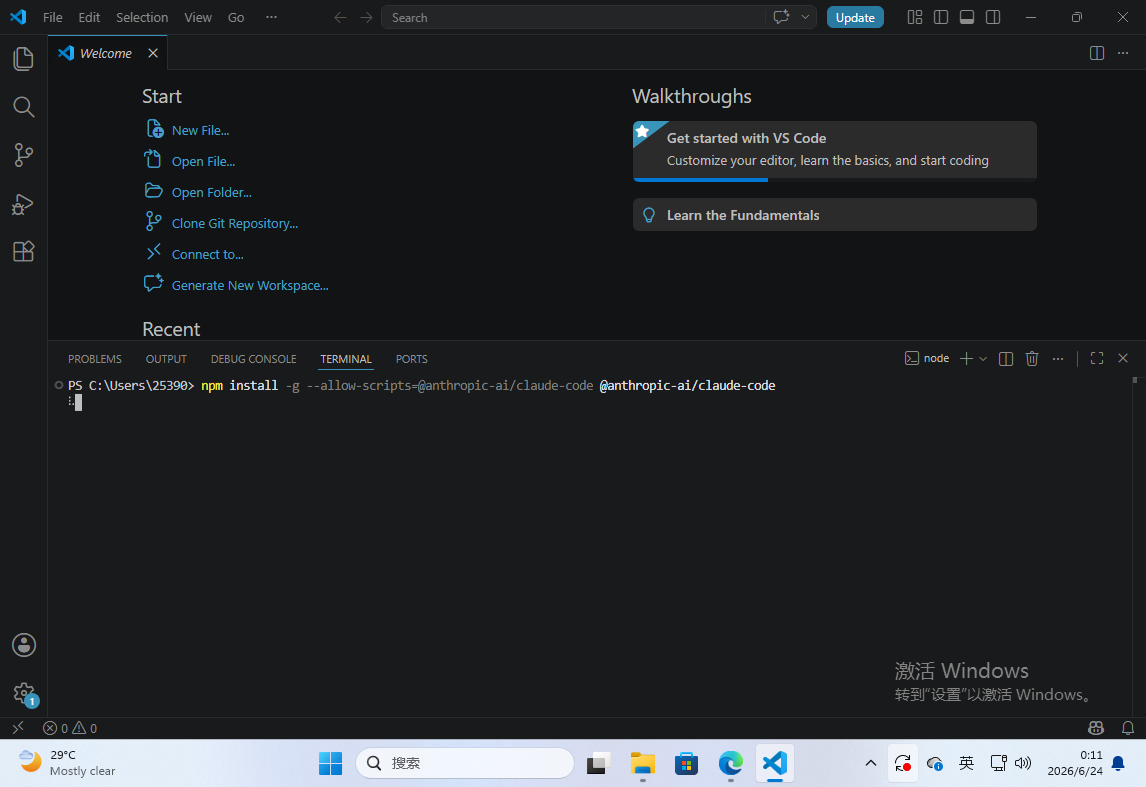Split the terminal
The height and width of the screenshot is (787, 1146).
point(1006,358)
